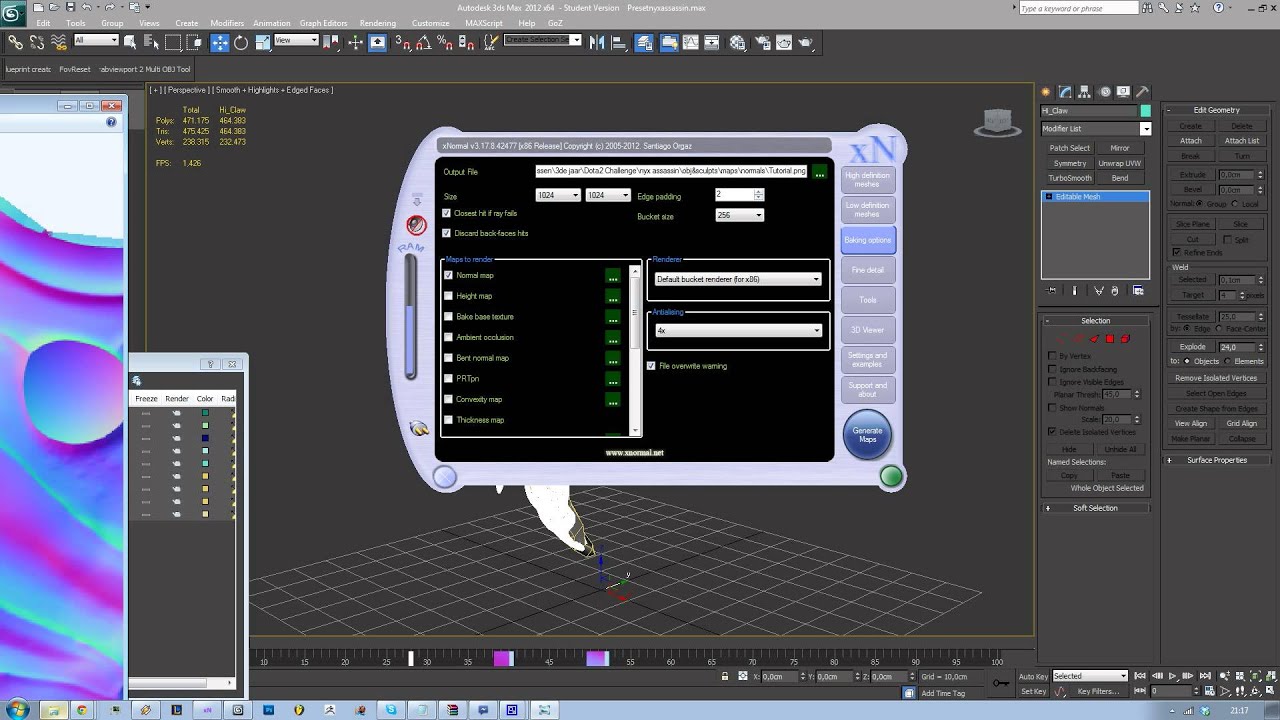Click the Skype icon in taskbar

391,710
